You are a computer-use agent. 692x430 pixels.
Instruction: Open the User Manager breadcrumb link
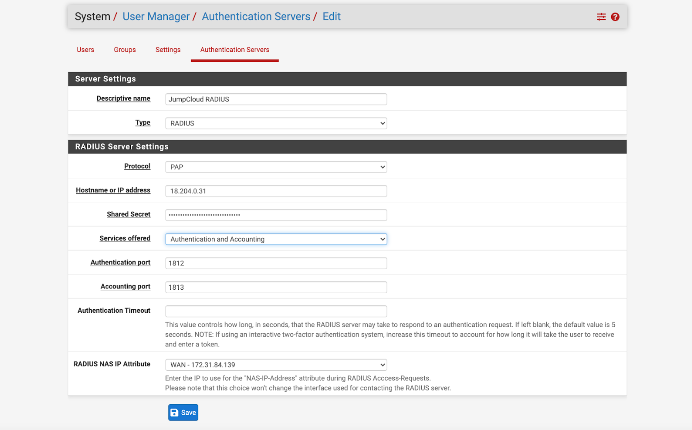pos(157,17)
